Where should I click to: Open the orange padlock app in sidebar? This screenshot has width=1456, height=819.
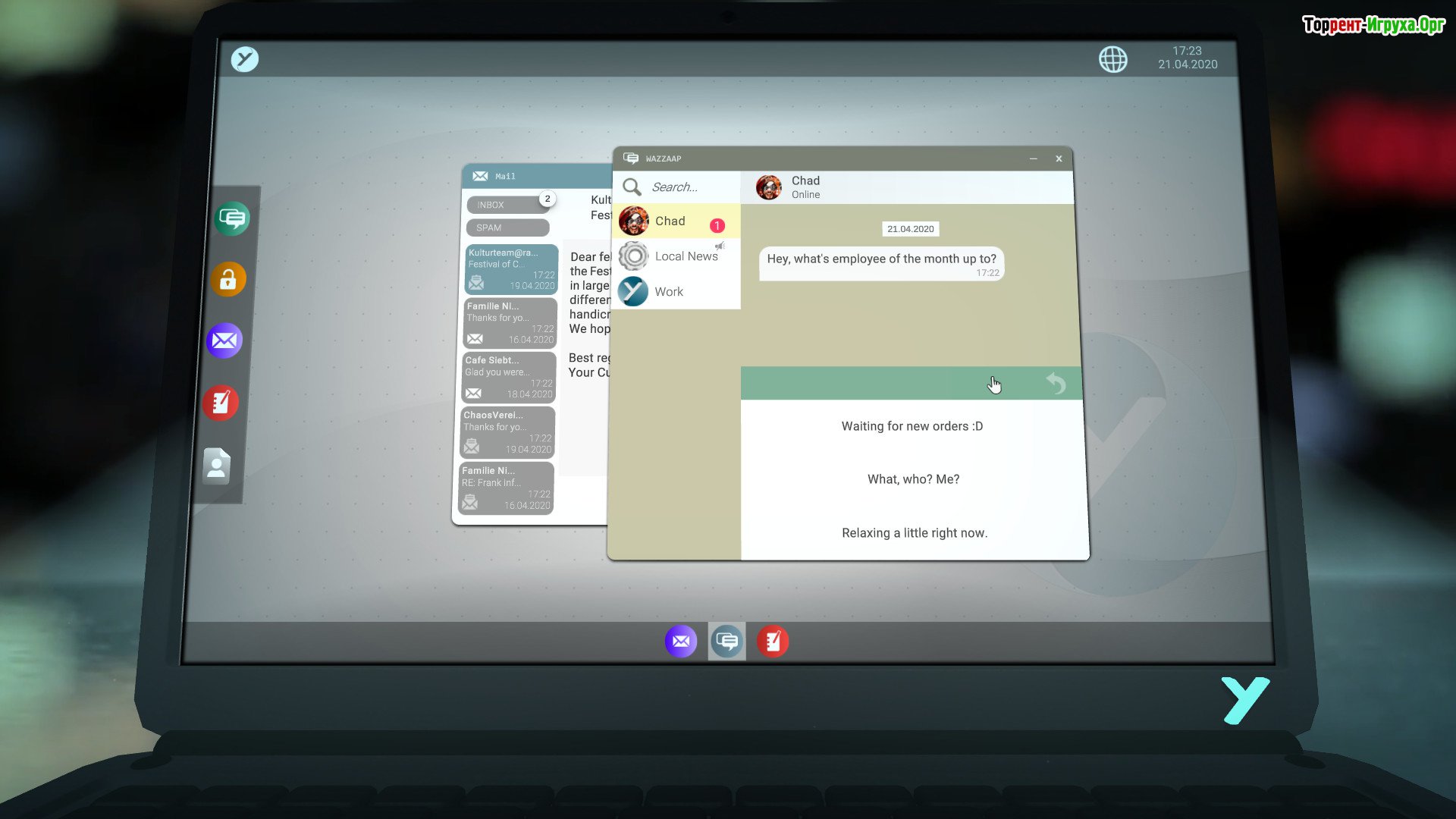pos(228,280)
